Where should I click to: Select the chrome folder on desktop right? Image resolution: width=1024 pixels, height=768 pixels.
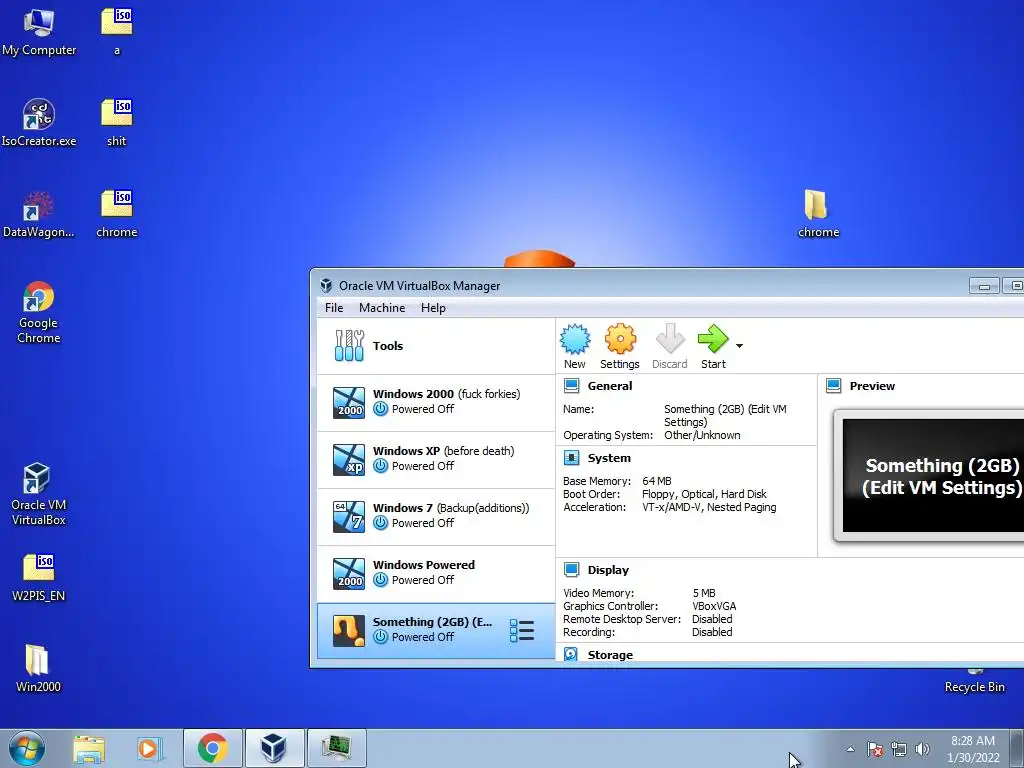click(x=818, y=214)
